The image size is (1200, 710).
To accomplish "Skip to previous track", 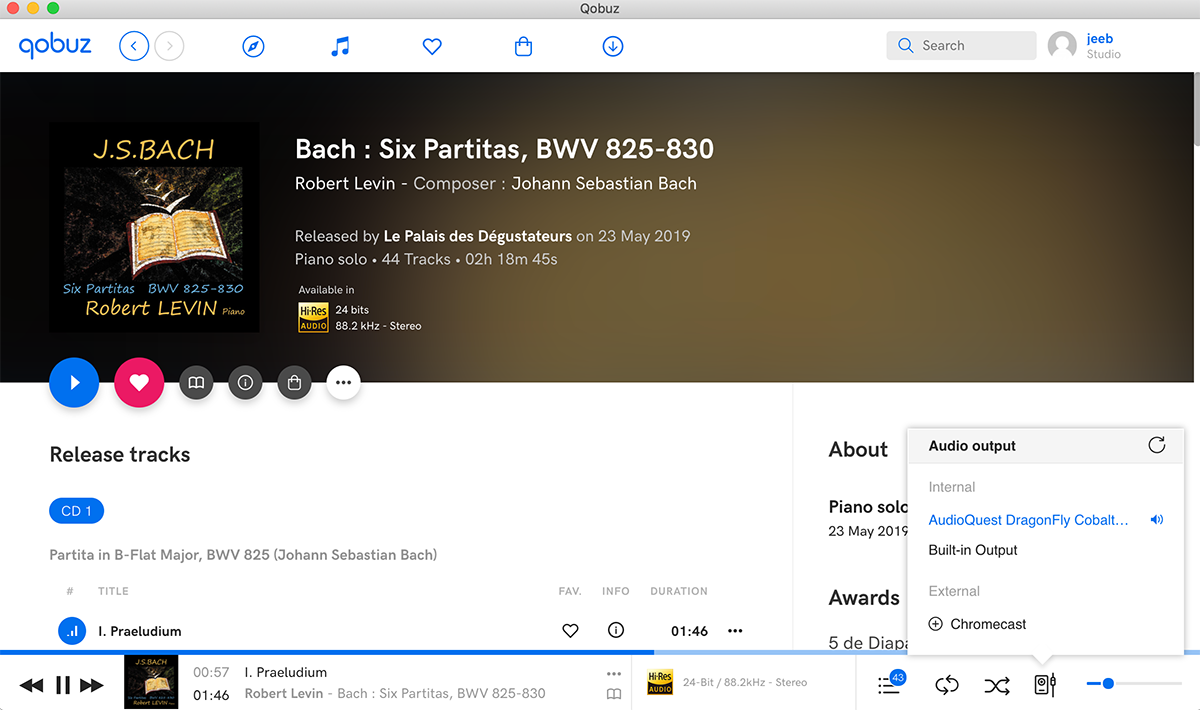I will 32,685.
